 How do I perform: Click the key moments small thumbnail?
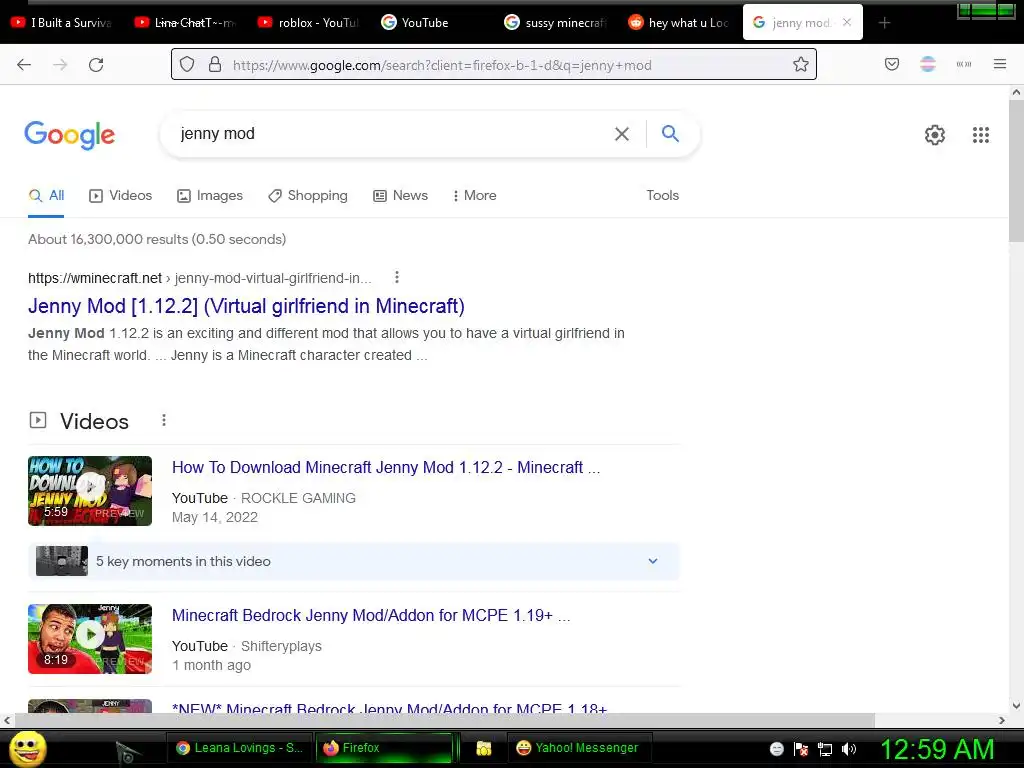62,561
